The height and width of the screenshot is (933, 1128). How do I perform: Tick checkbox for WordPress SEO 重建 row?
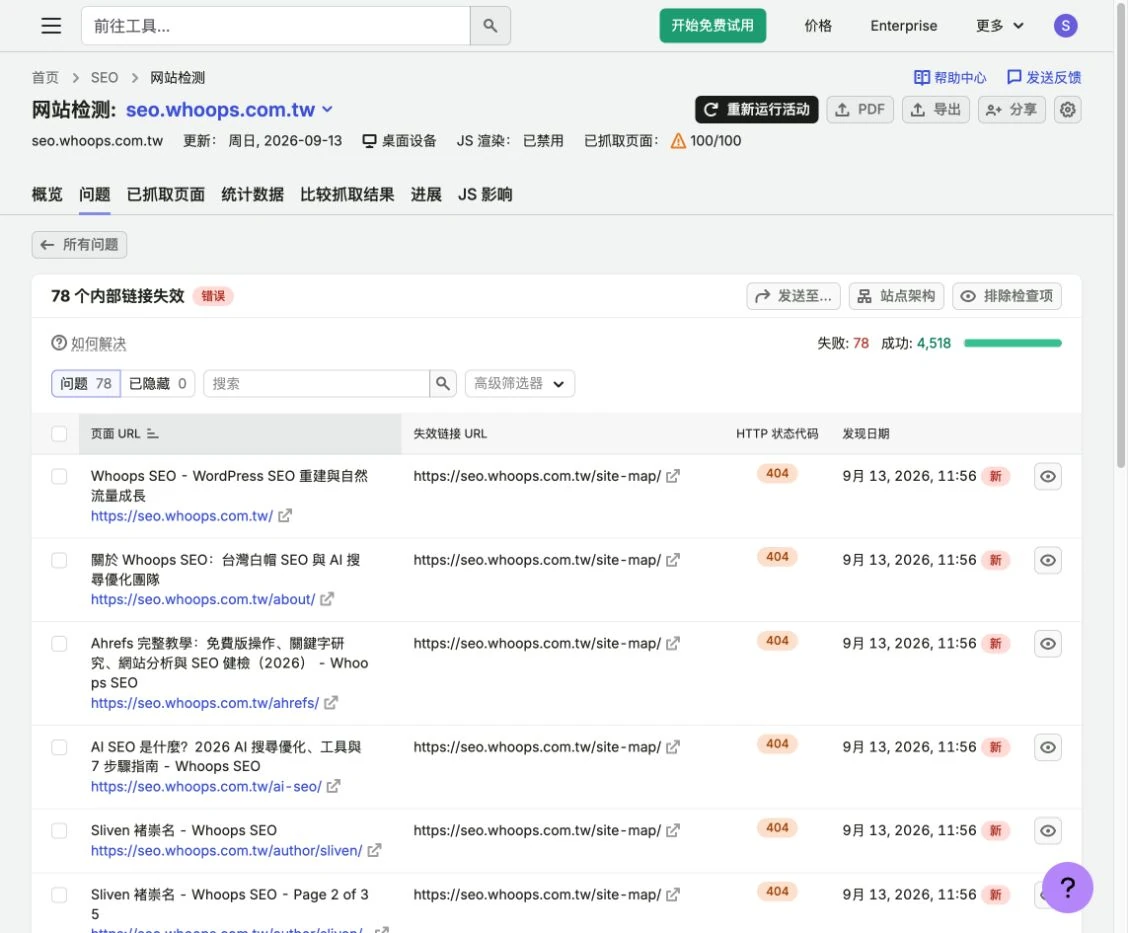pos(59,476)
